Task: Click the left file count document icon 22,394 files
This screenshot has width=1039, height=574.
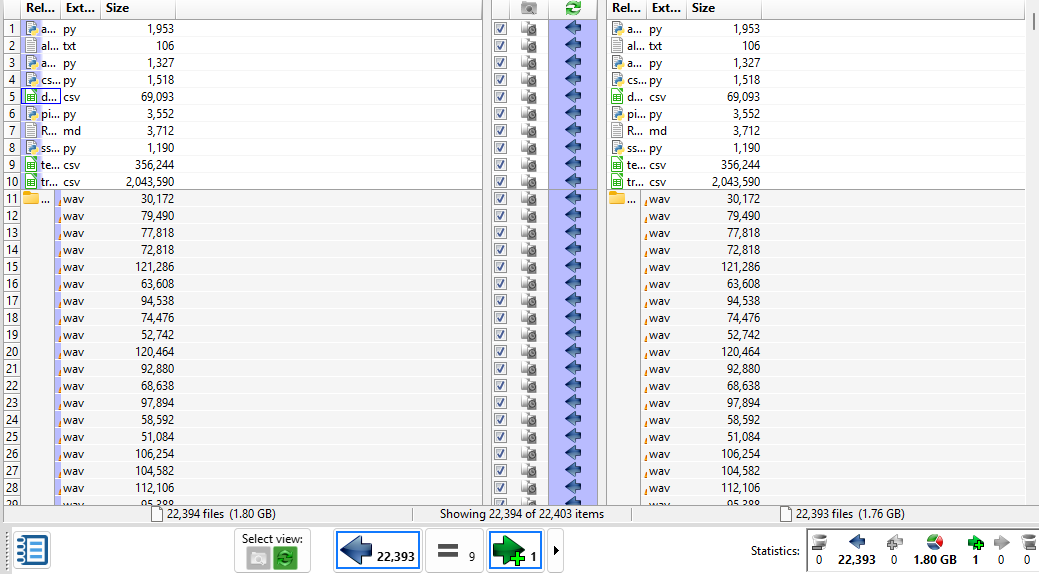Action: coord(157,514)
